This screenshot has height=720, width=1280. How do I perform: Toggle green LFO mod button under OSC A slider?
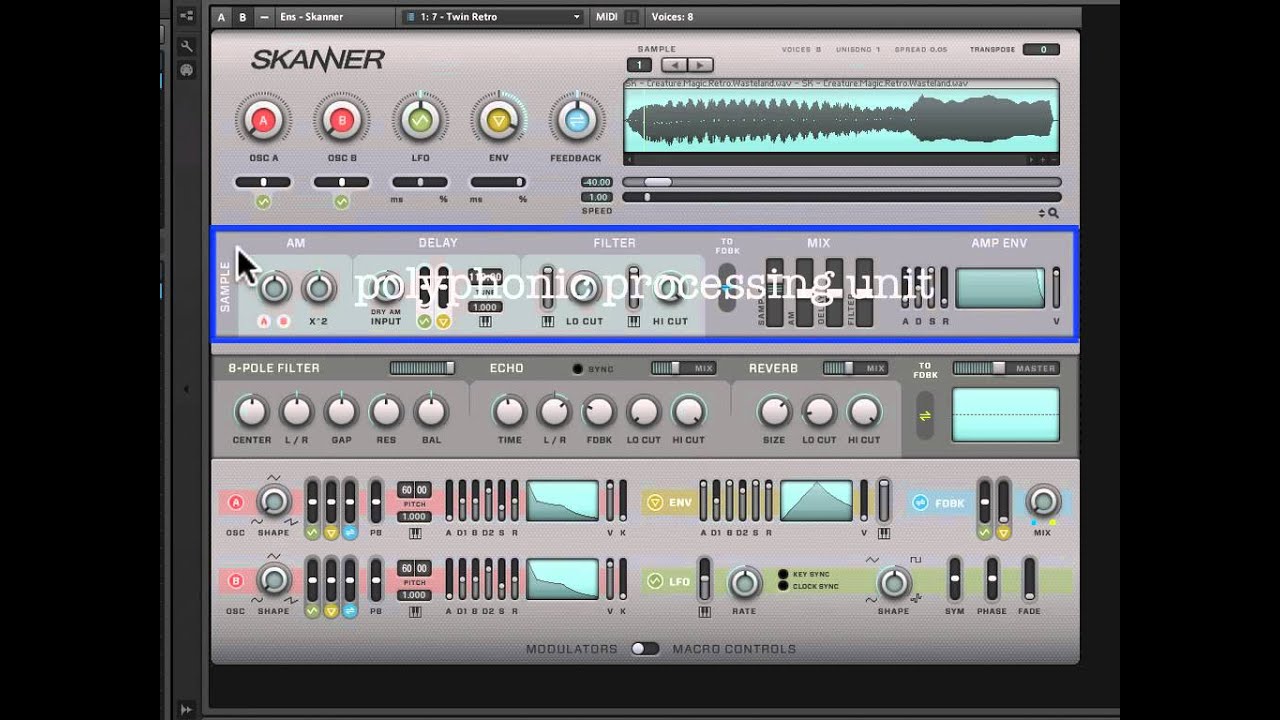click(263, 202)
